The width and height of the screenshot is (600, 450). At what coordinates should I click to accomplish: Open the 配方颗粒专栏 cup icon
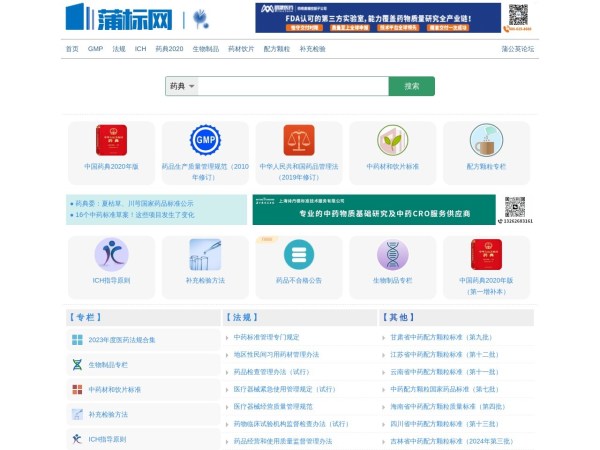tap(486, 140)
